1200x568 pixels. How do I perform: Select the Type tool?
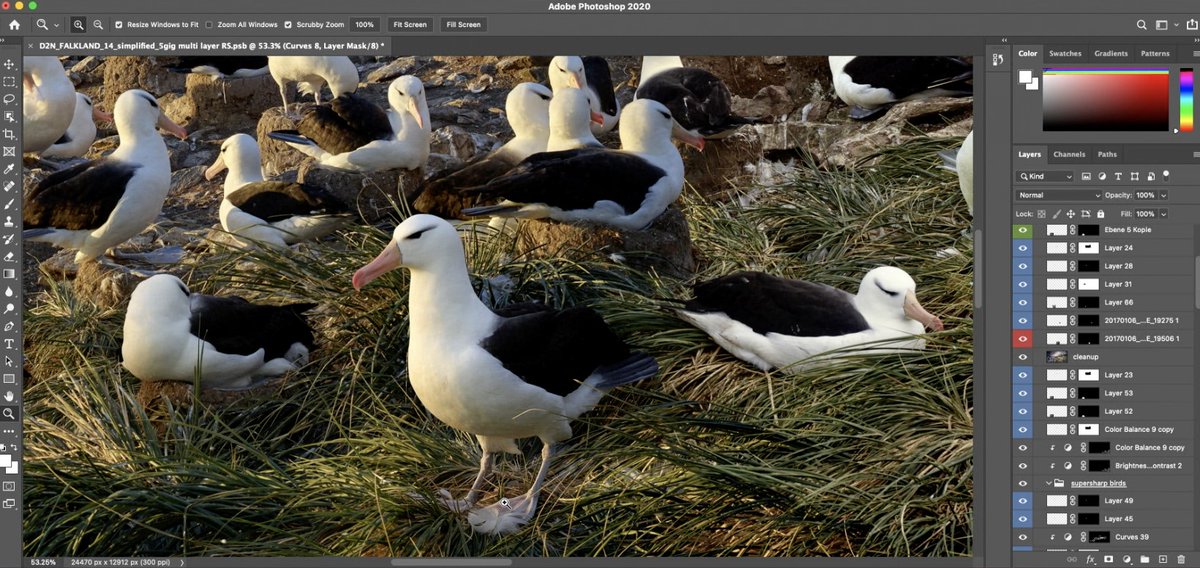point(9,343)
